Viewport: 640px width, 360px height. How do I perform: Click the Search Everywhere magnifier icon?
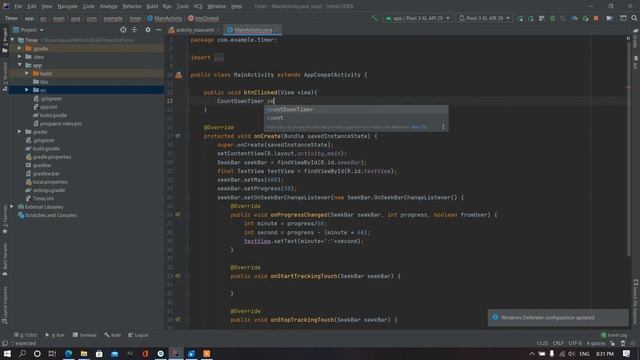pyautogui.click(x=634, y=18)
